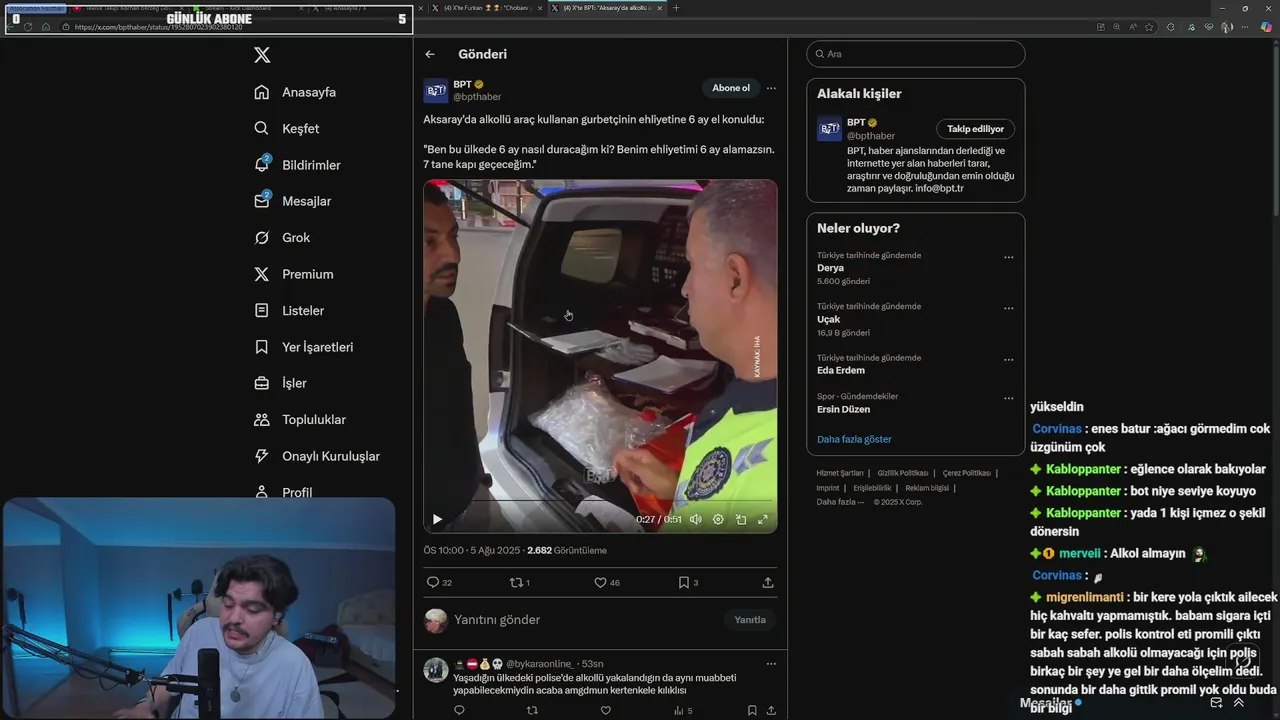The height and width of the screenshot is (720, 1280).
Task: Add page to favorites star icon
Action: tap(1149, 27)
